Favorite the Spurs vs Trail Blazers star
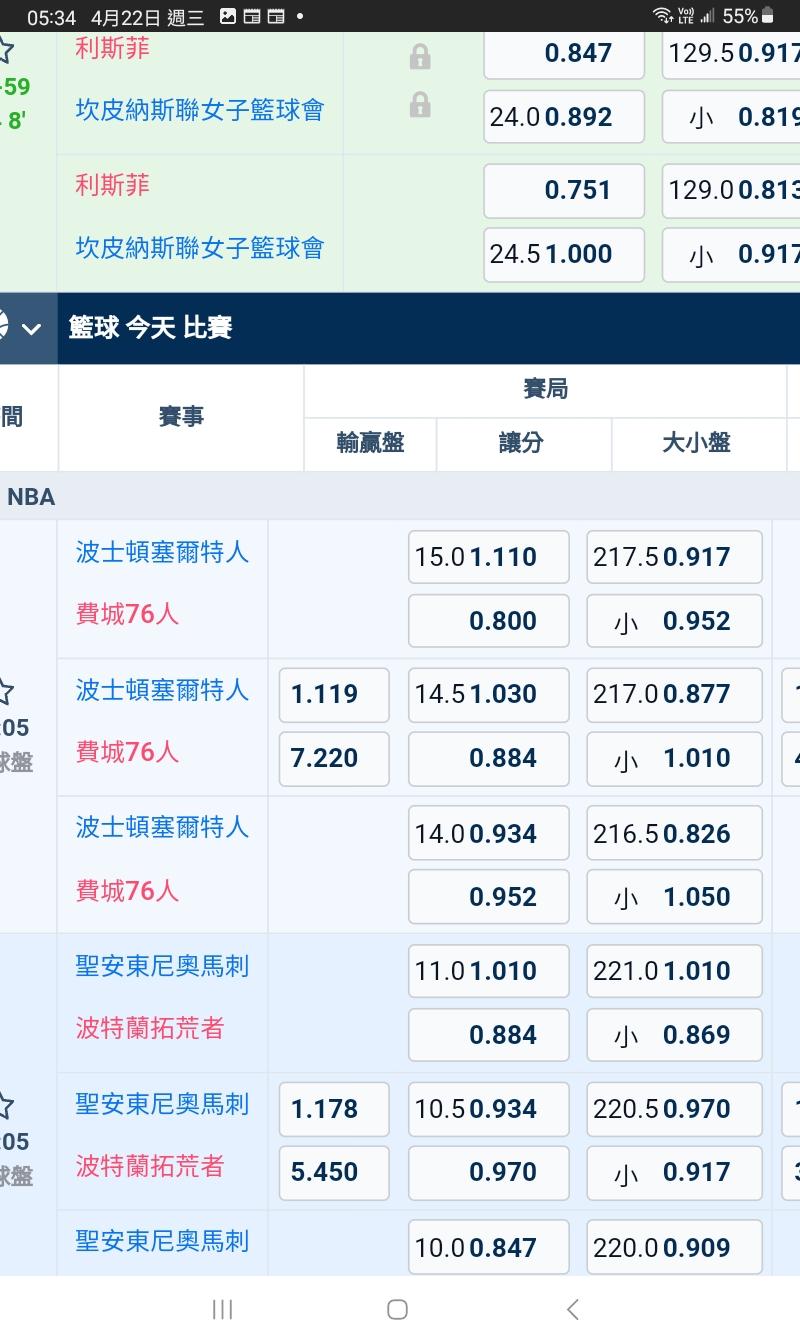This screenshot has height=1340, width=800. pos(5,1106)
